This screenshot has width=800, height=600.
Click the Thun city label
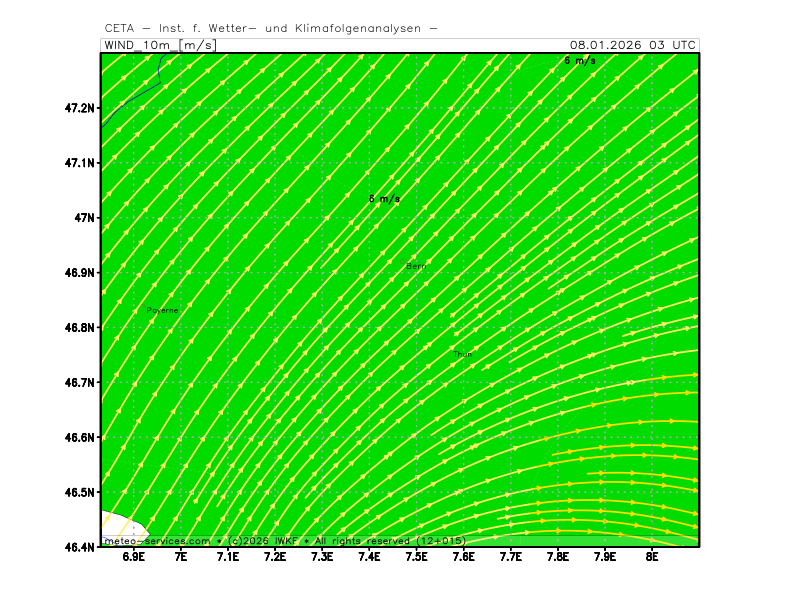[462, 354]
